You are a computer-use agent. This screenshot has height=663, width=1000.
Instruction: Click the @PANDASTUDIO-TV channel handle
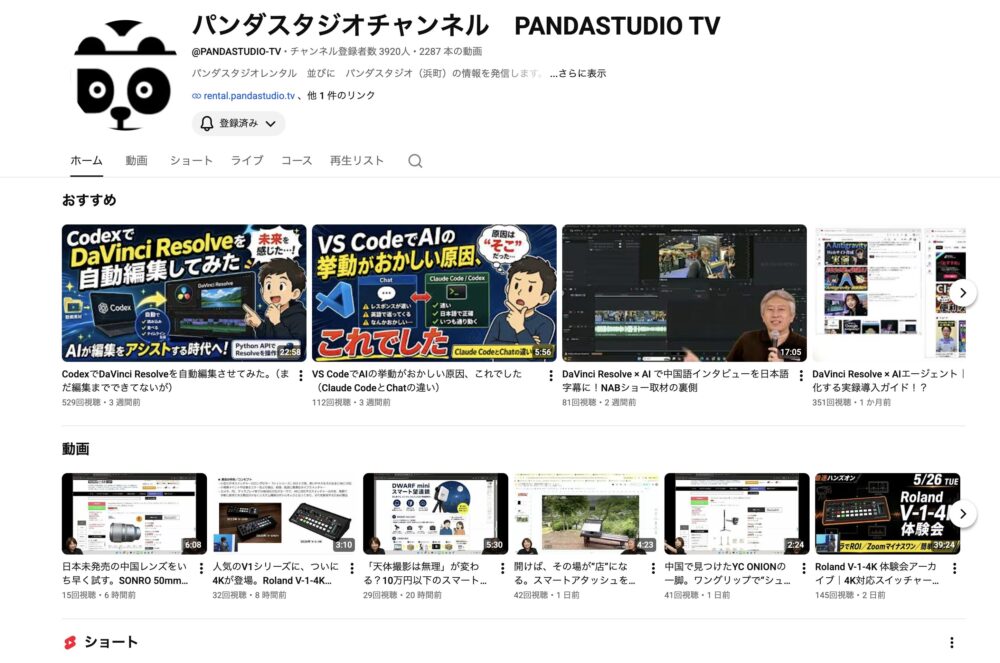(236, 52)
